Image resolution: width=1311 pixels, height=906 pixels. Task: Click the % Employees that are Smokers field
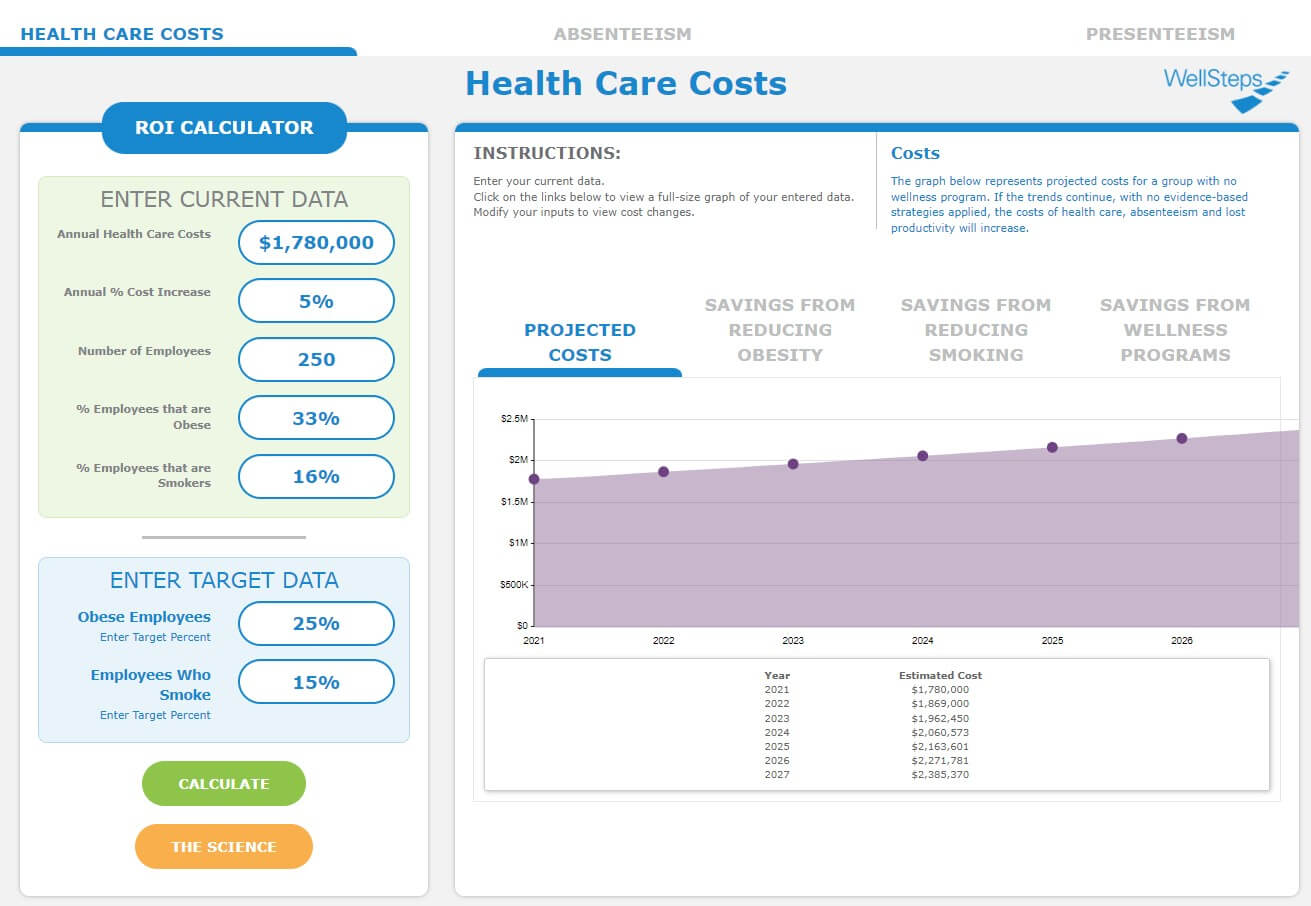(x=316, y=476)
